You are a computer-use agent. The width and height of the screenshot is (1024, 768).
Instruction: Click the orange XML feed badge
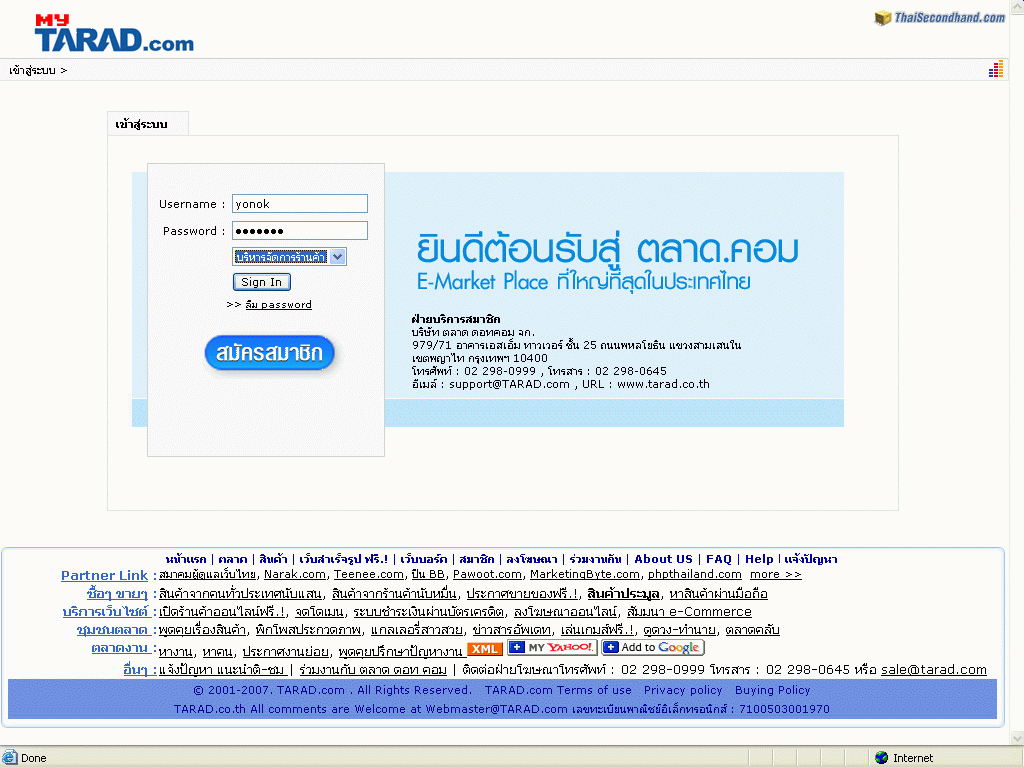click(x=485, y=649)
